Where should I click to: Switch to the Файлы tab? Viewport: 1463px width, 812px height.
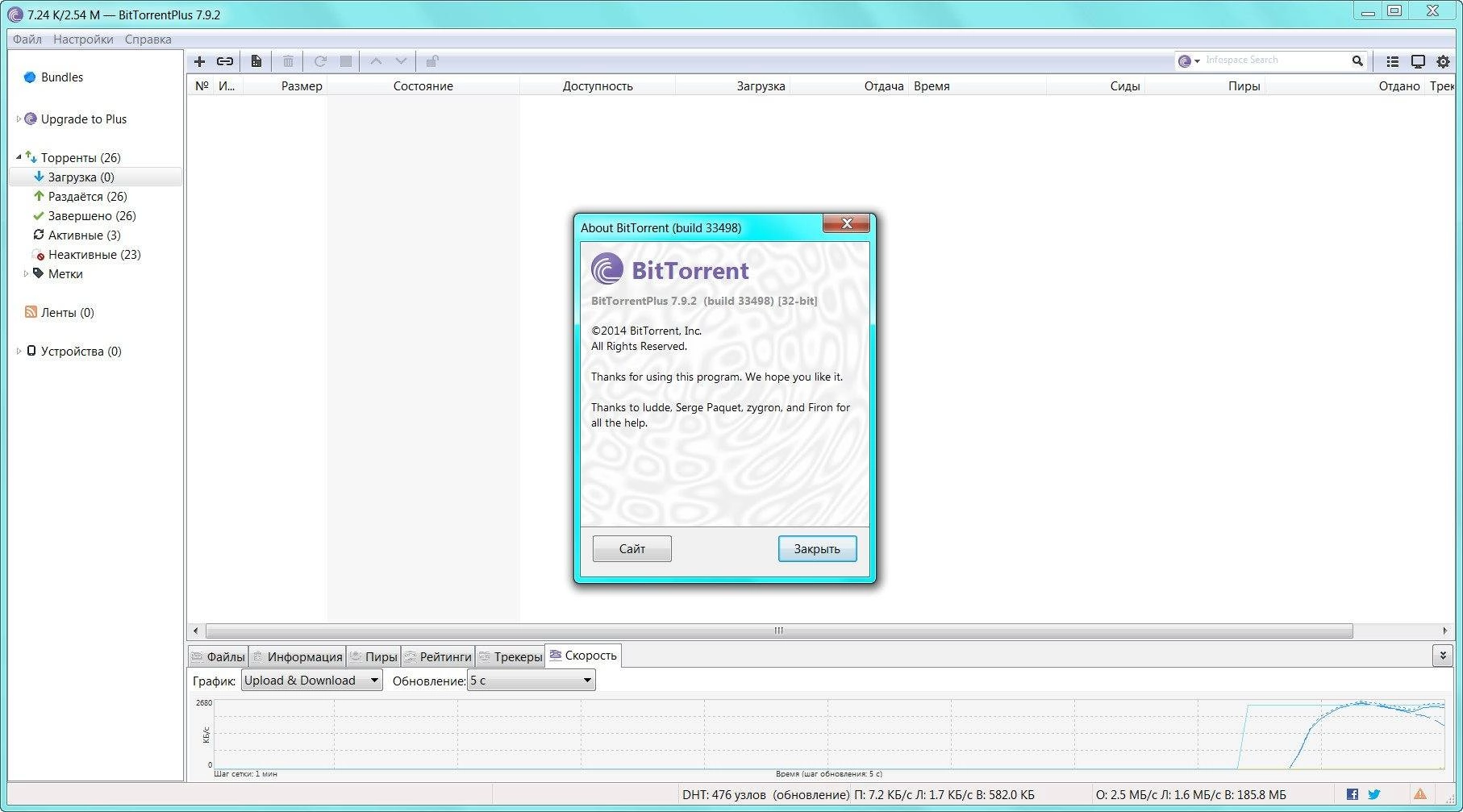point(219,656)
